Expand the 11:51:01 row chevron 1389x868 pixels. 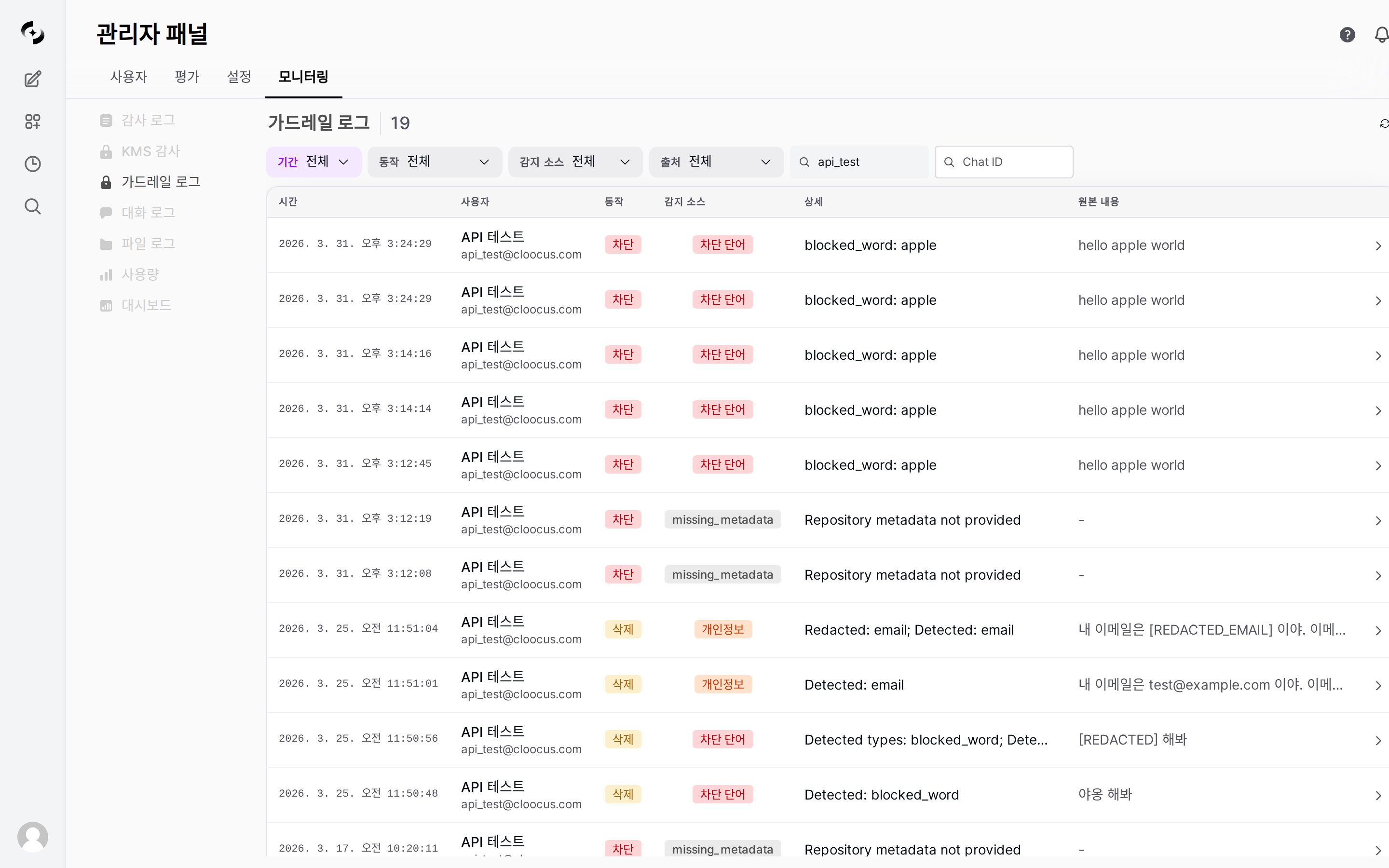click(x=1378, y=685)
